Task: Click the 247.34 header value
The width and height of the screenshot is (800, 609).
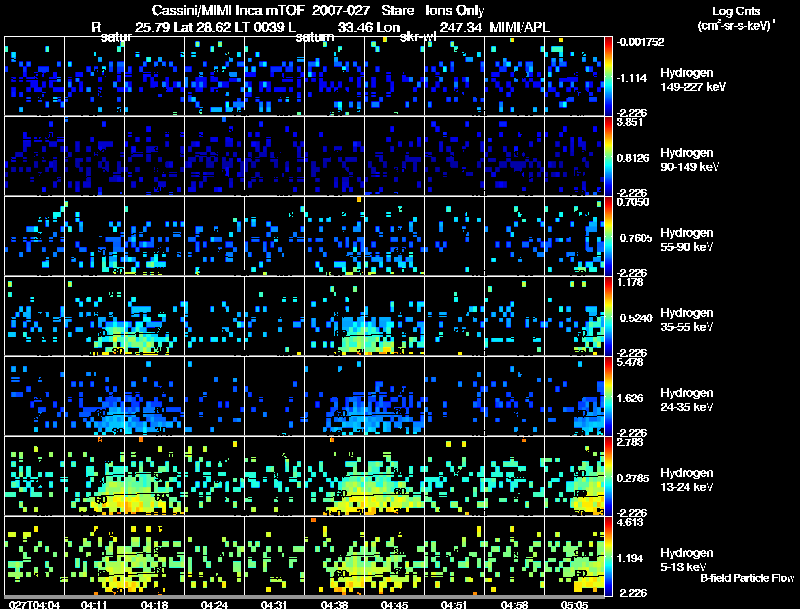Action: coord(460,28)
